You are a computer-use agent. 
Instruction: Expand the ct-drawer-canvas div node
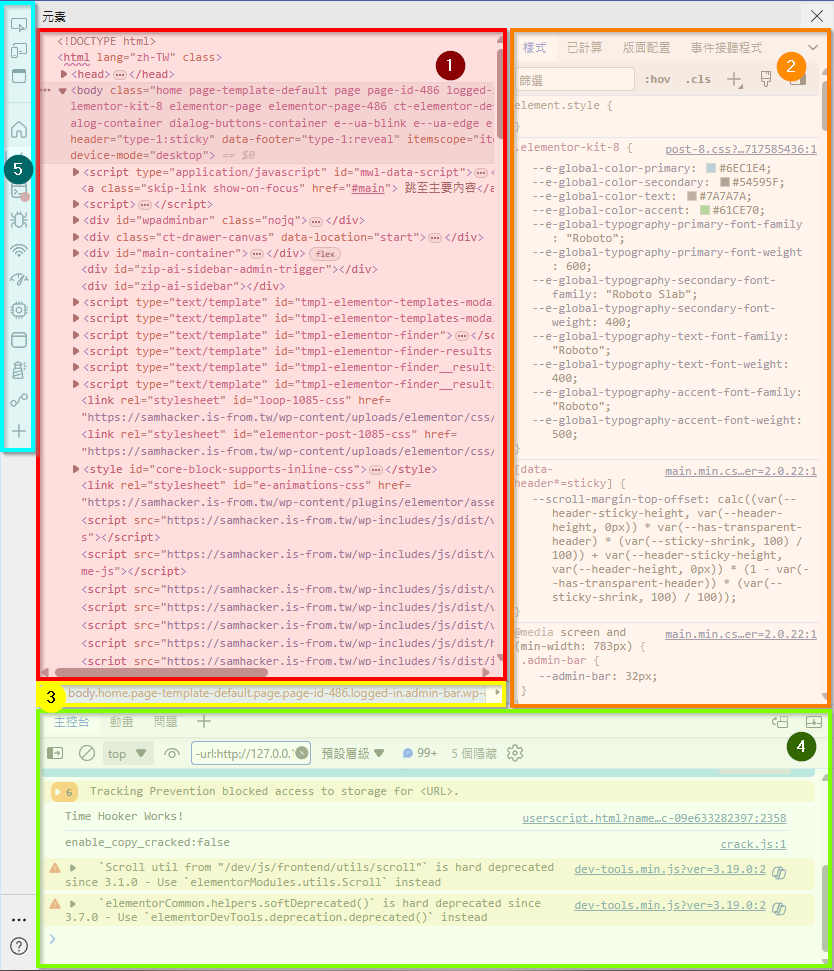coord(76,237)
